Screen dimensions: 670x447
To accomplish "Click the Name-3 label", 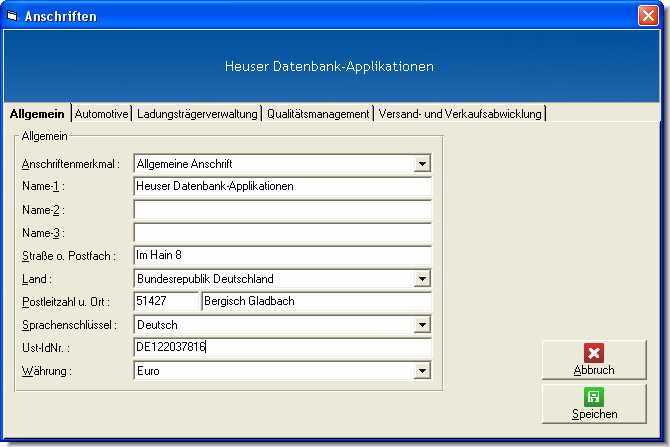I will [x=43, y=233].
